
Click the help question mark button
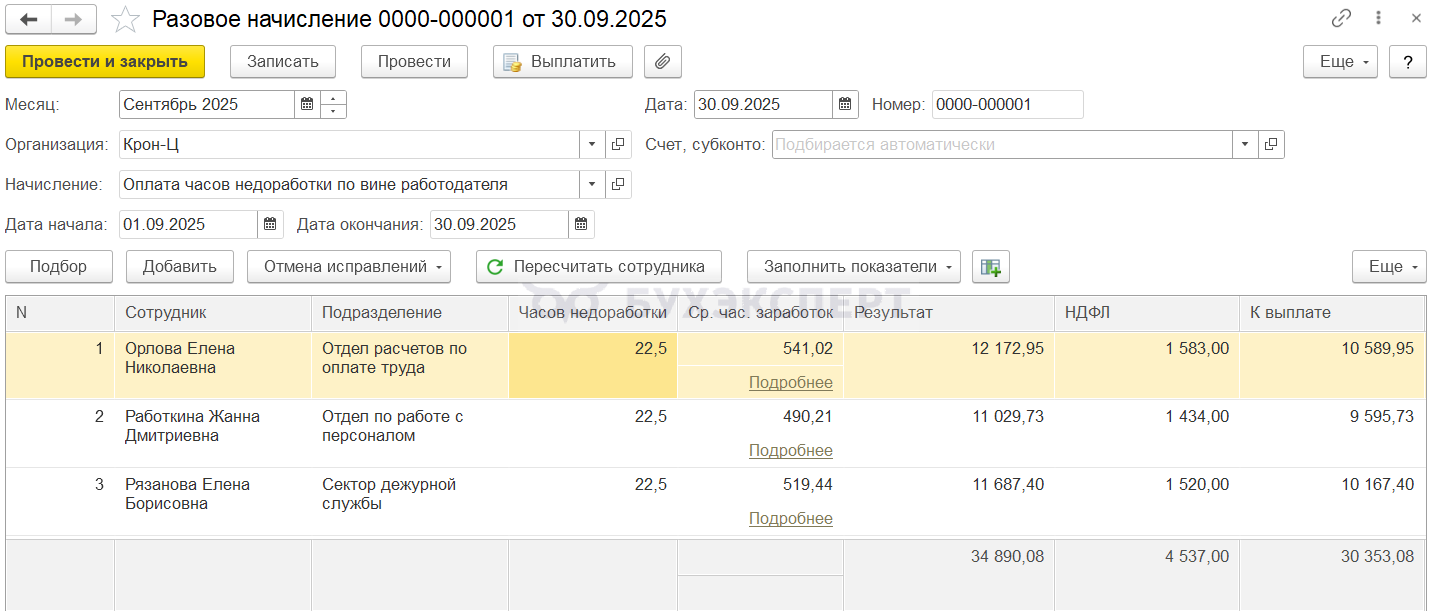(x=1408, y=61)
